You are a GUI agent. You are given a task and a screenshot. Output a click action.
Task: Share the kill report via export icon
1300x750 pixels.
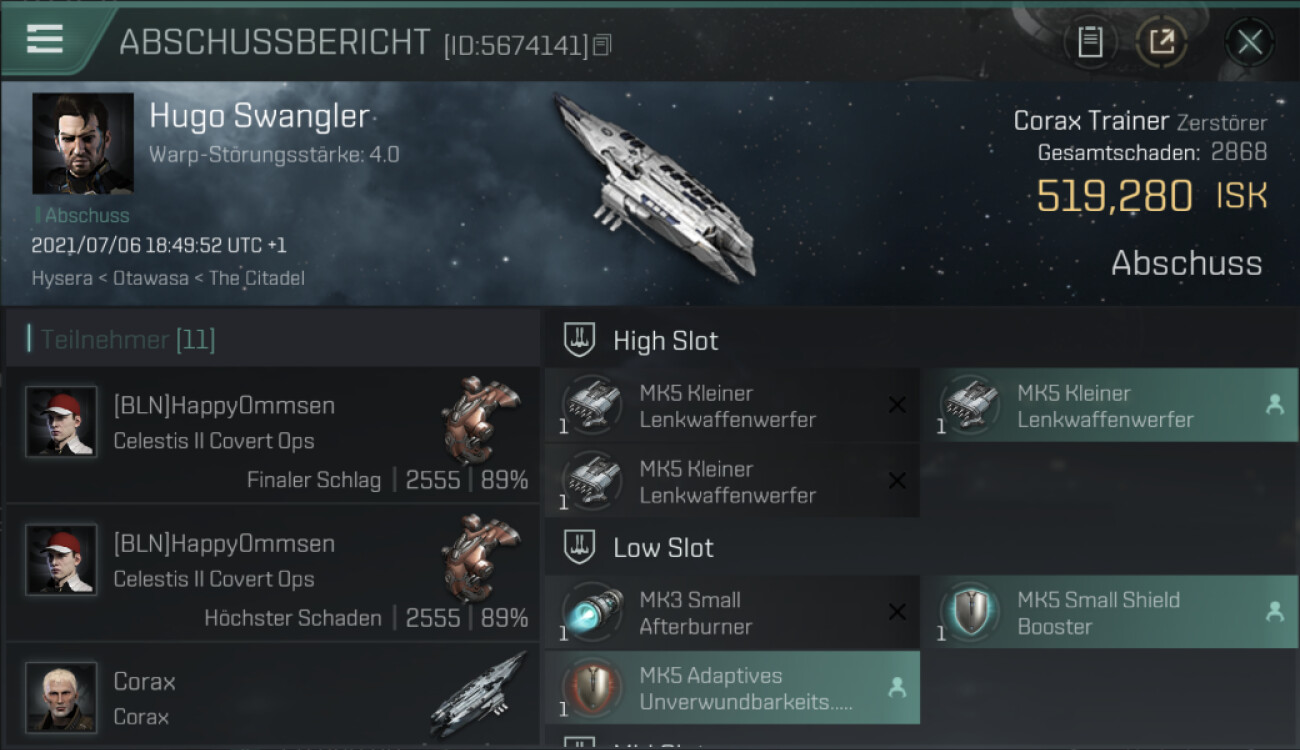(x=1161, y=42)
